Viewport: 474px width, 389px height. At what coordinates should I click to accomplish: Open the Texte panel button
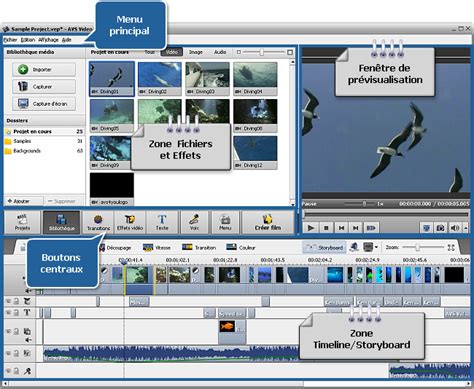[x=162, y=222]
